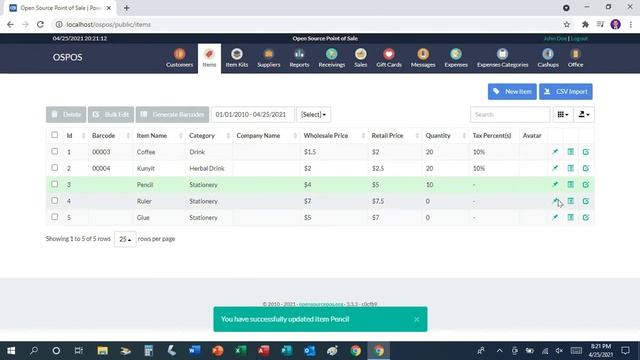Open inventory details icon for Coffee row
The image size is (640, 360).
pos(571,152)
